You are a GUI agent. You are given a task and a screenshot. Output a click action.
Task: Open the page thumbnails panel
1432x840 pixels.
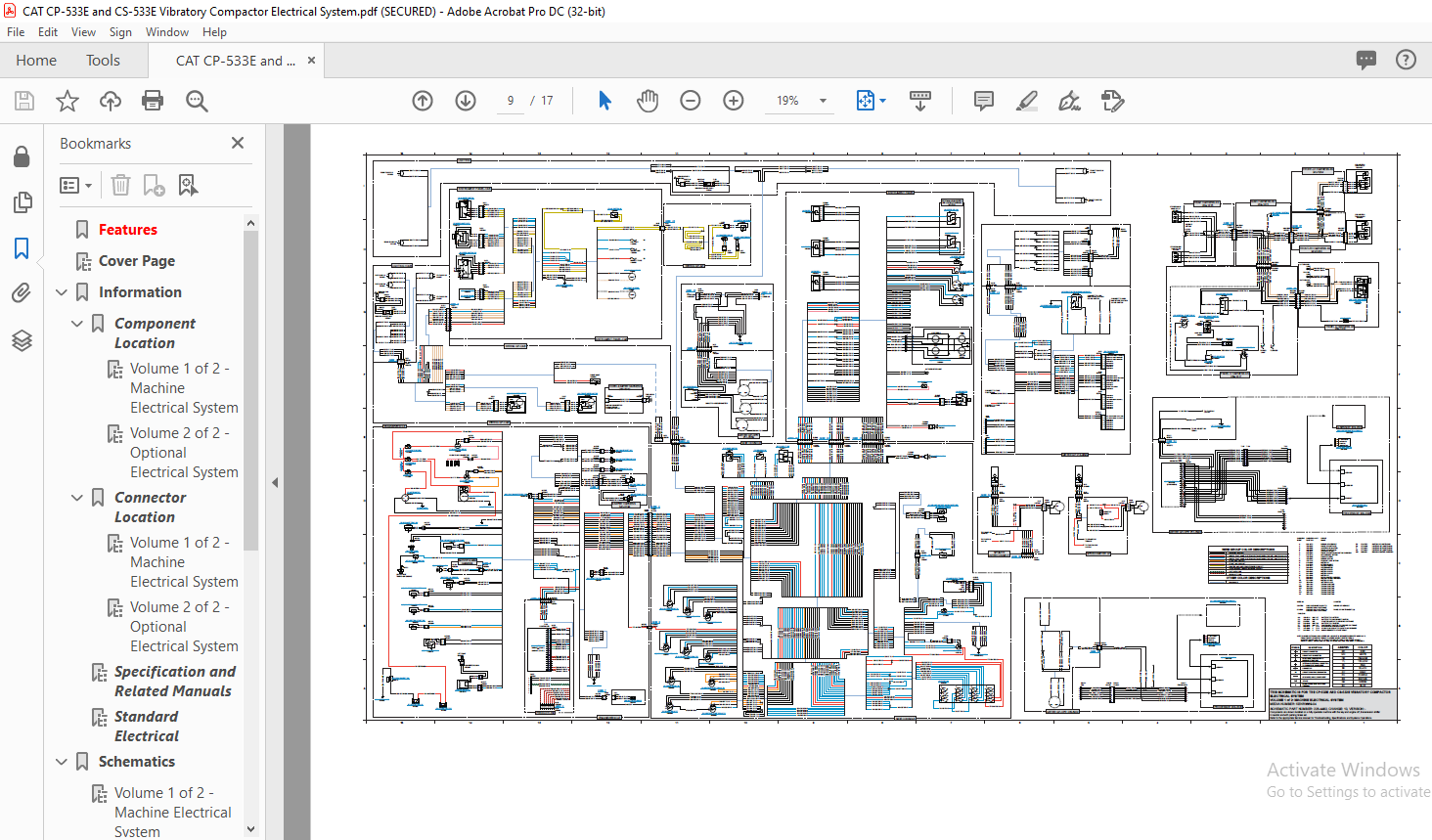22,202
